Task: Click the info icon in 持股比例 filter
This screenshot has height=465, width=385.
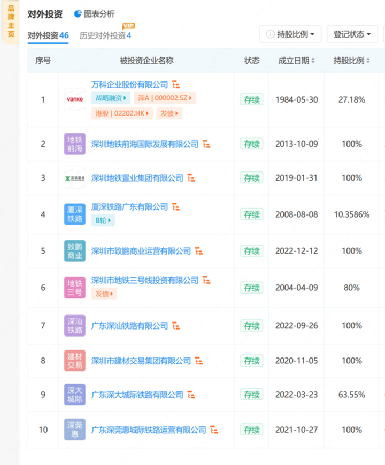Action: 270,34
